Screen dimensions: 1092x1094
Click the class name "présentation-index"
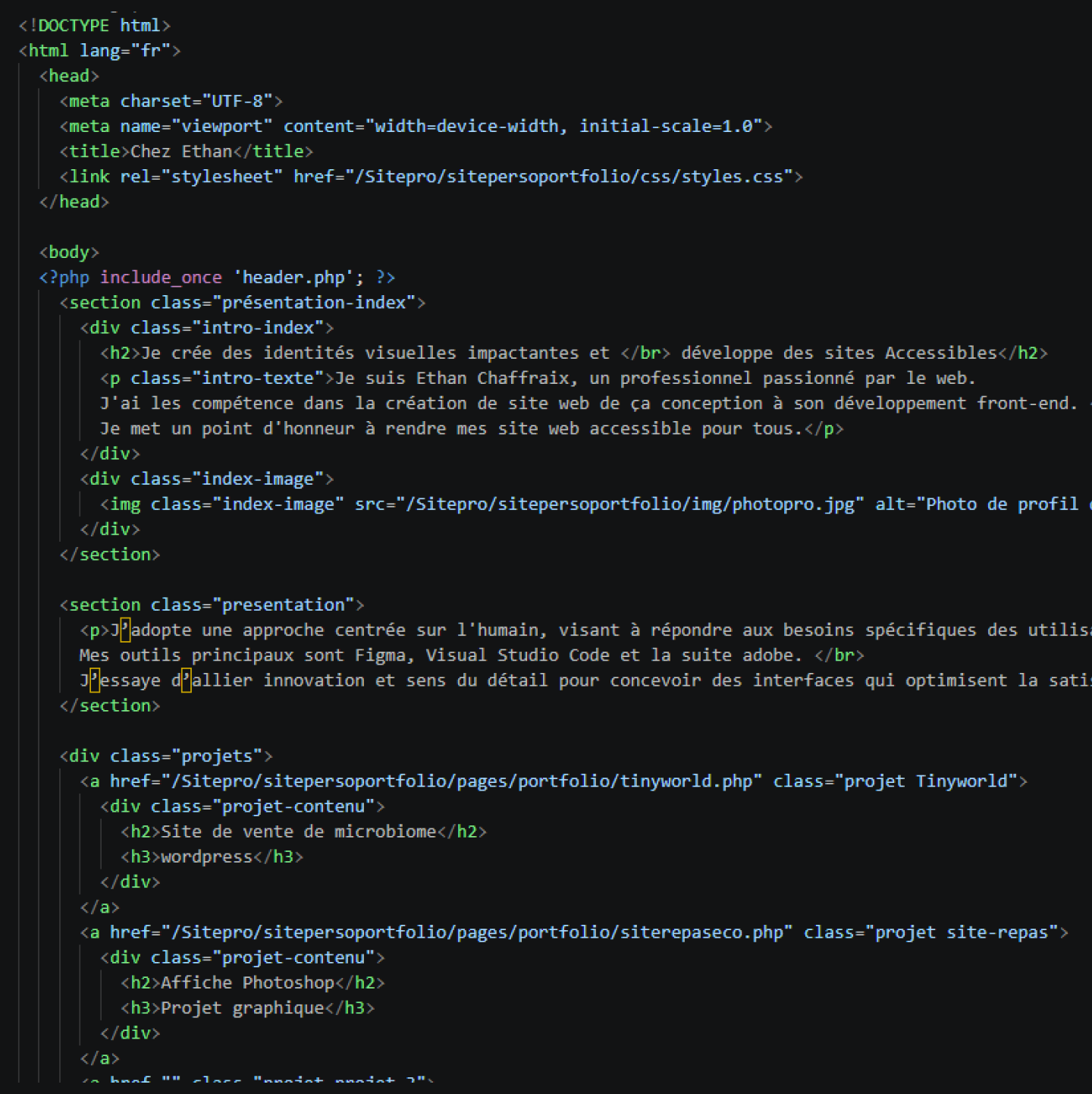pyautogui.click(x=314, y=302)
